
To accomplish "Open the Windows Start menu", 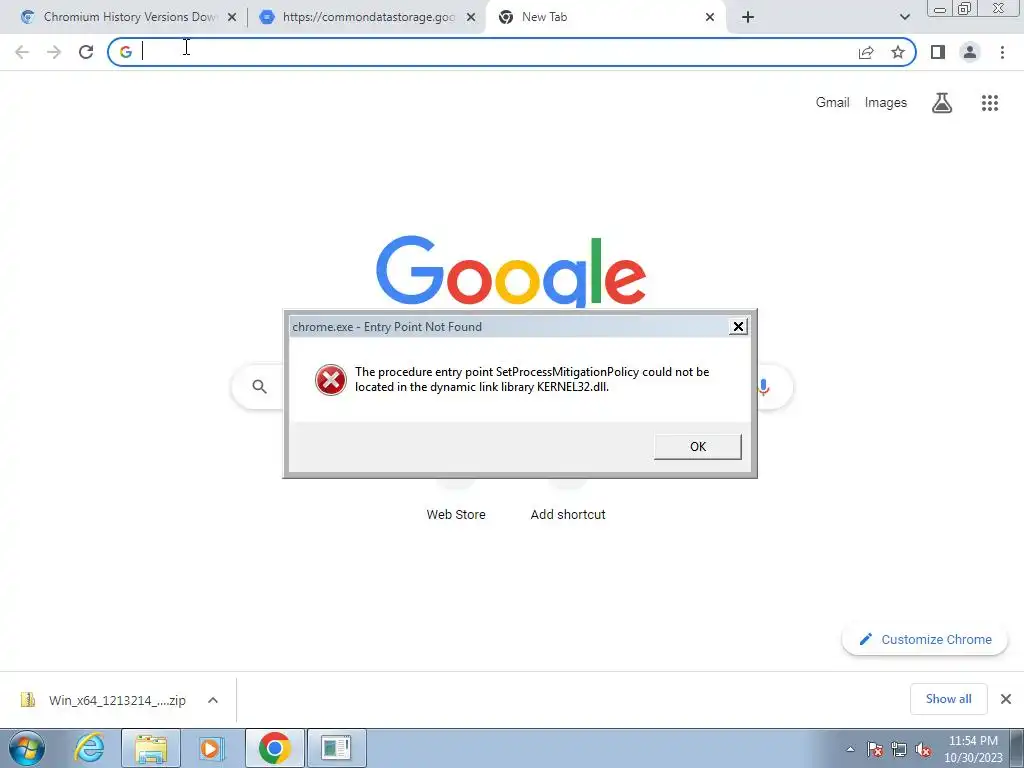I will click(x=27, y=748).
